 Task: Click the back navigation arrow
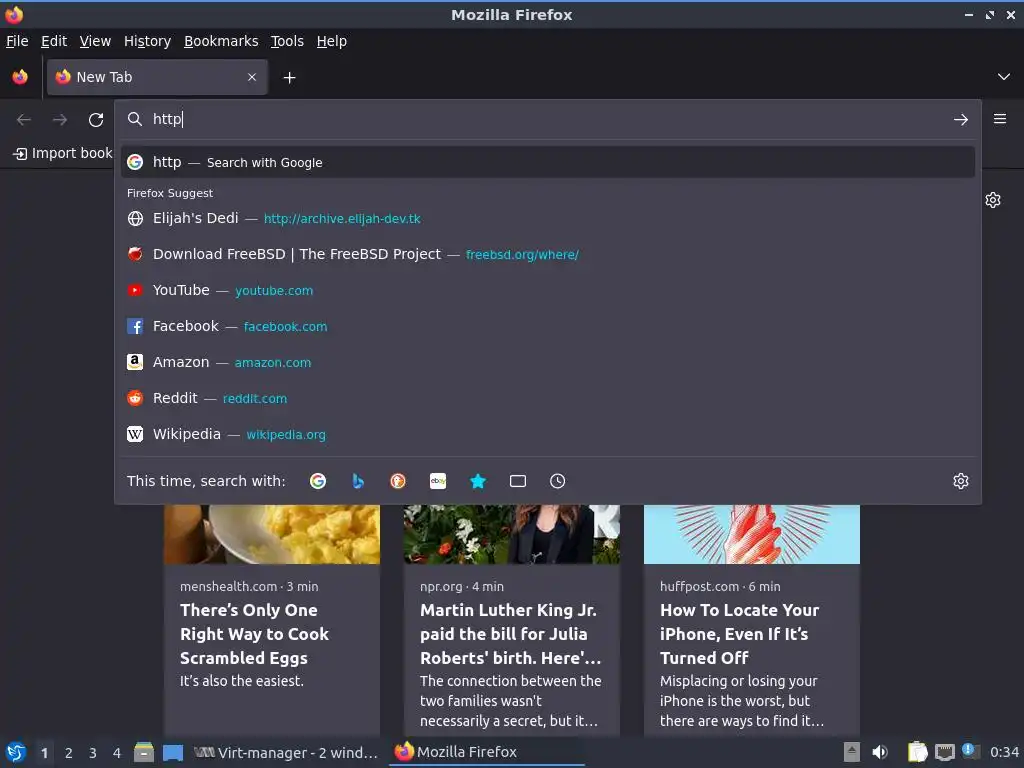point(24,120)
